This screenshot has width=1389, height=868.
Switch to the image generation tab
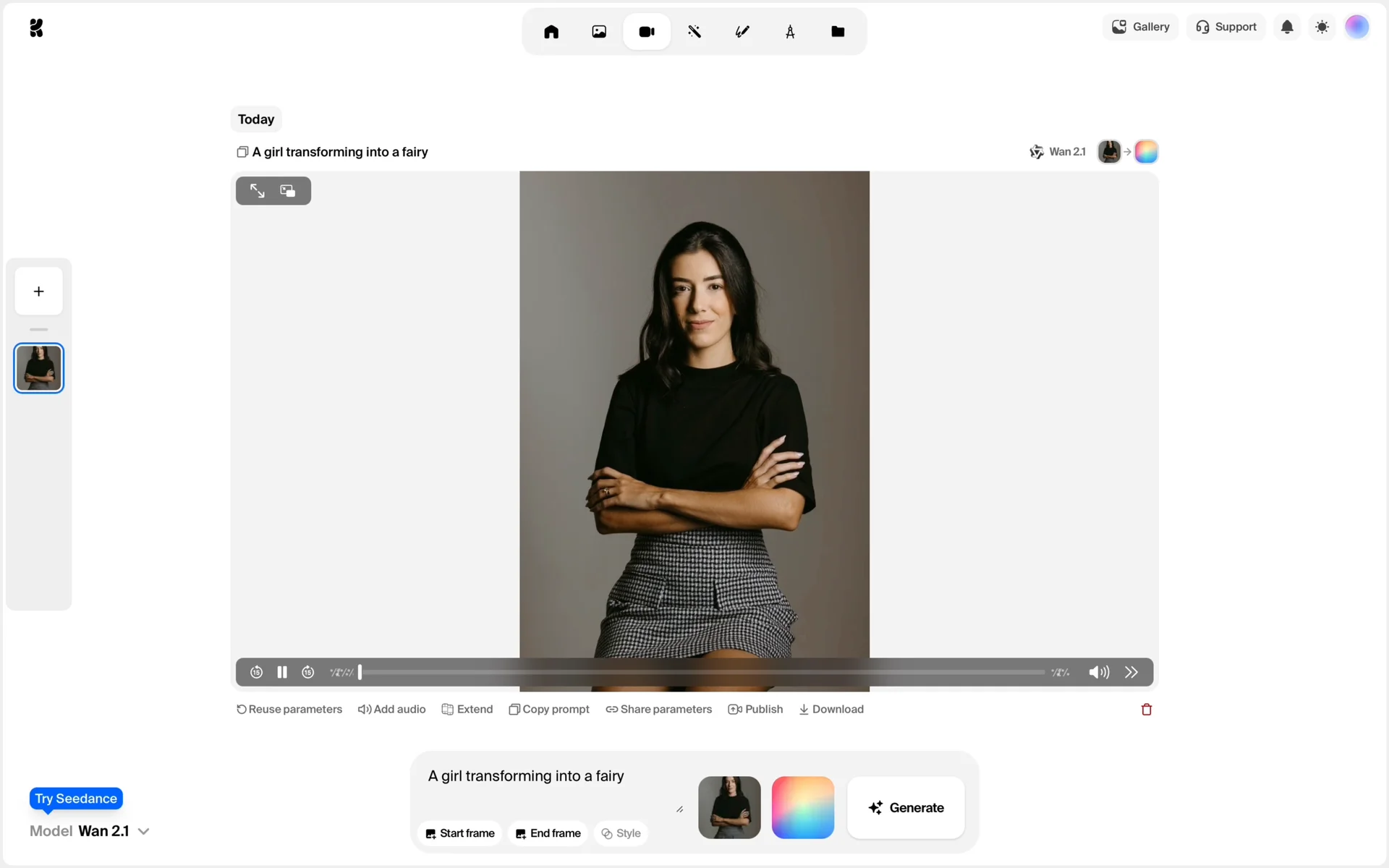click(599, 32)
